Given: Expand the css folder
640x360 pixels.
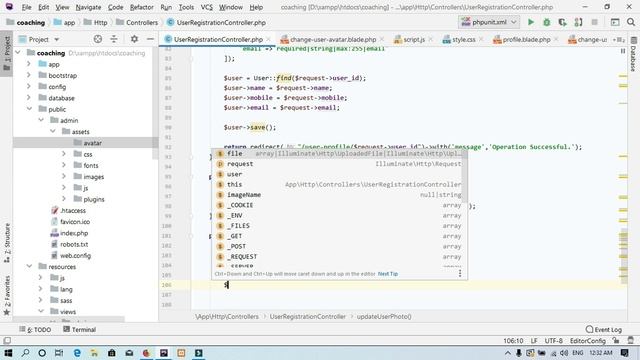Looking at the screenshot, I should point(64,154).
